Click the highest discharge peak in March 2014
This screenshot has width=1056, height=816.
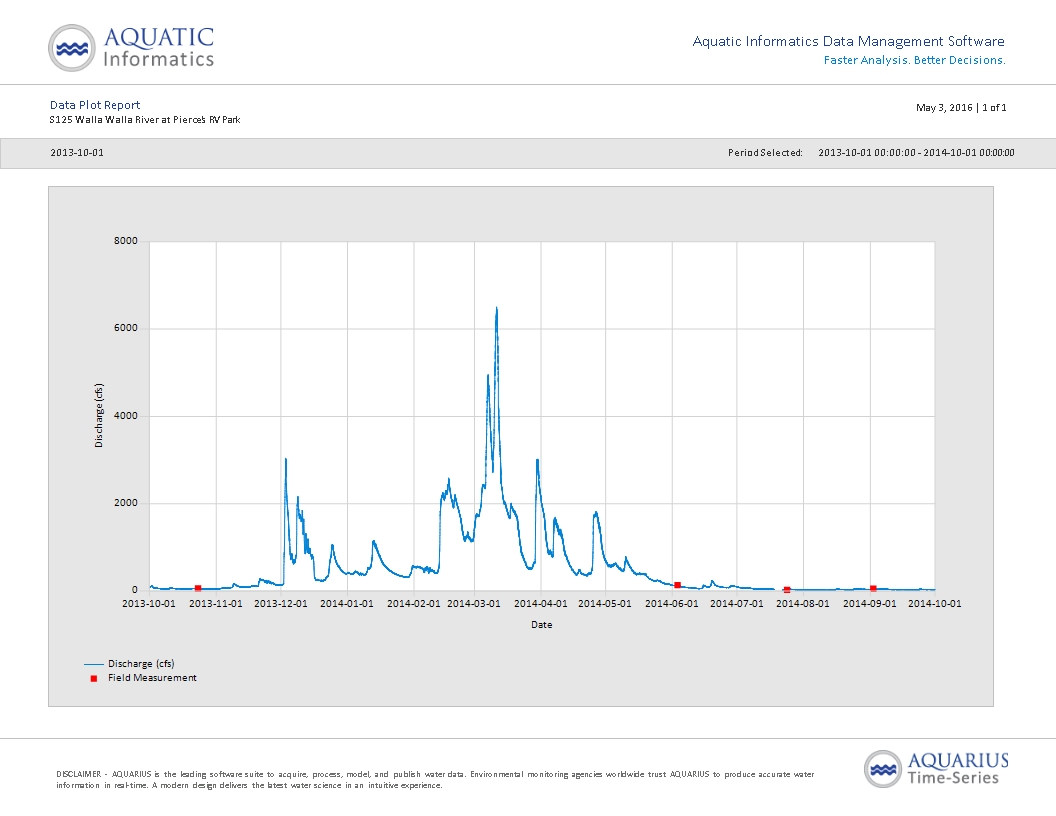click(497, 310)
